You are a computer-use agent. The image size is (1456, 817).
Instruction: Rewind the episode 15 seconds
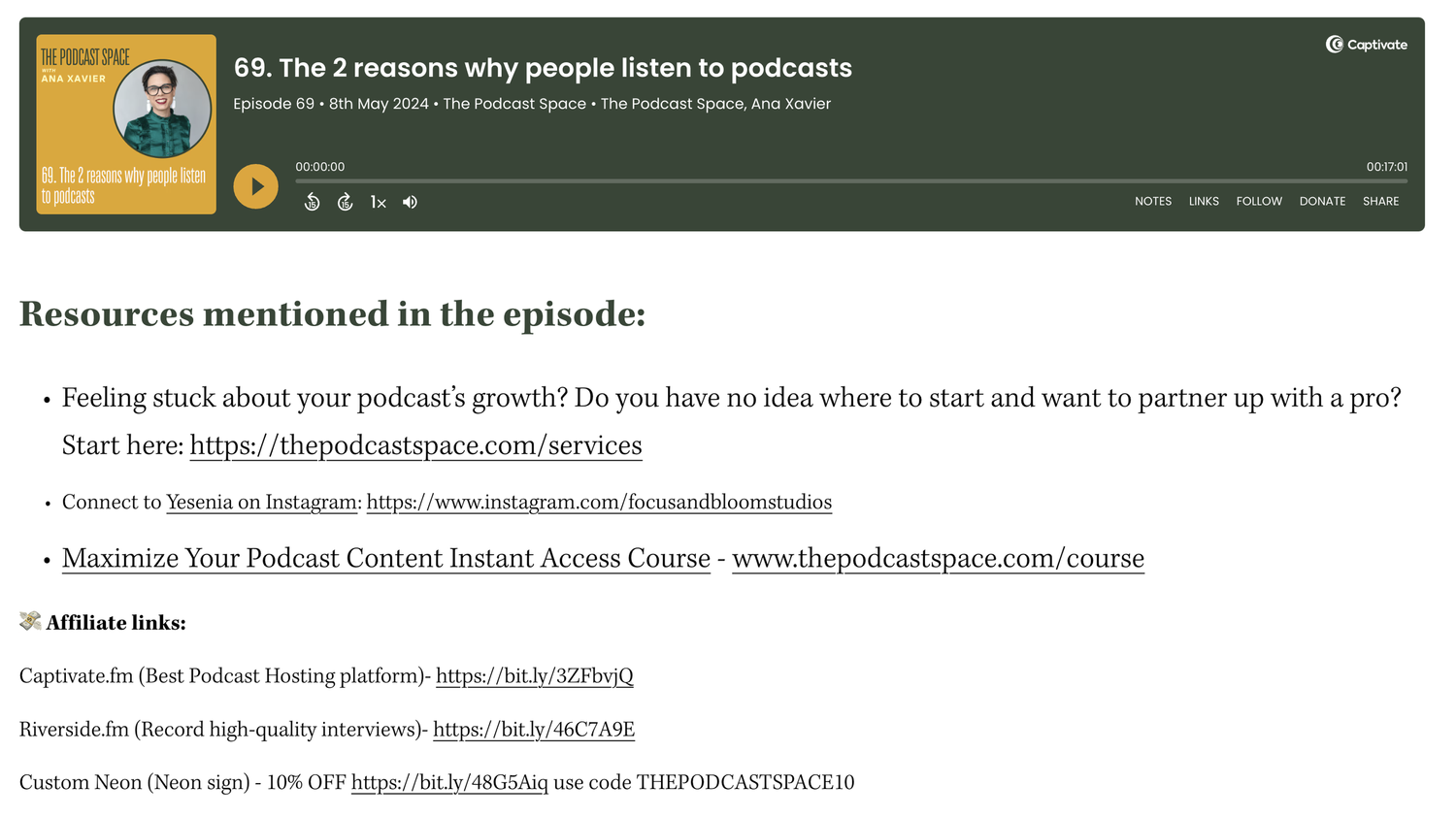point(312,201)
